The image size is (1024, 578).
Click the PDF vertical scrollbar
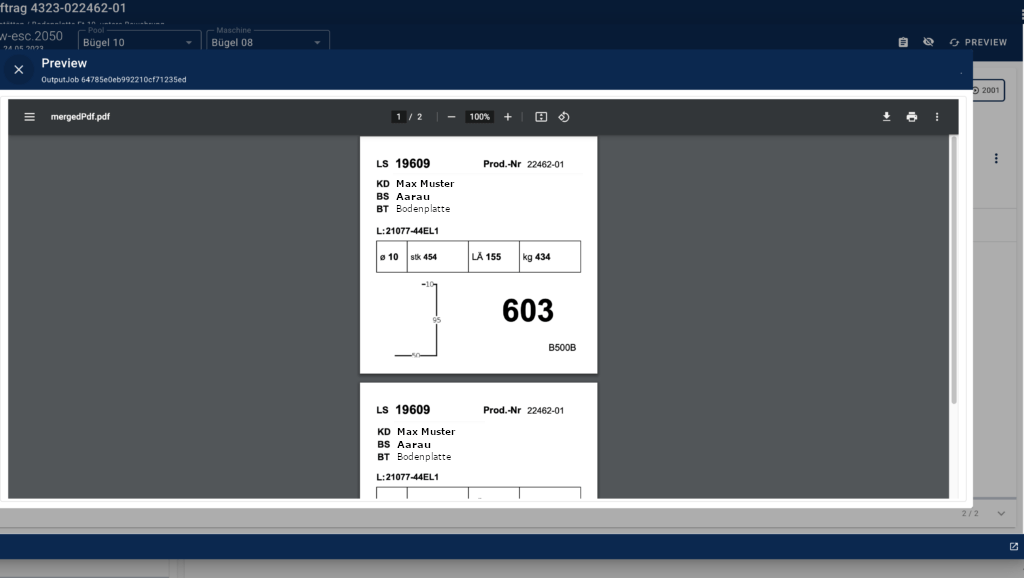(x=953, y=270)
